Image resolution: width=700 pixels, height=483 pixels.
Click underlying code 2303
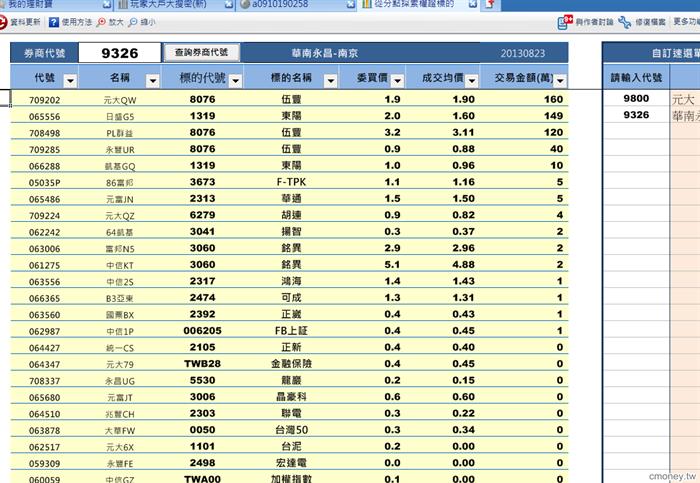[x=202, y=413]
